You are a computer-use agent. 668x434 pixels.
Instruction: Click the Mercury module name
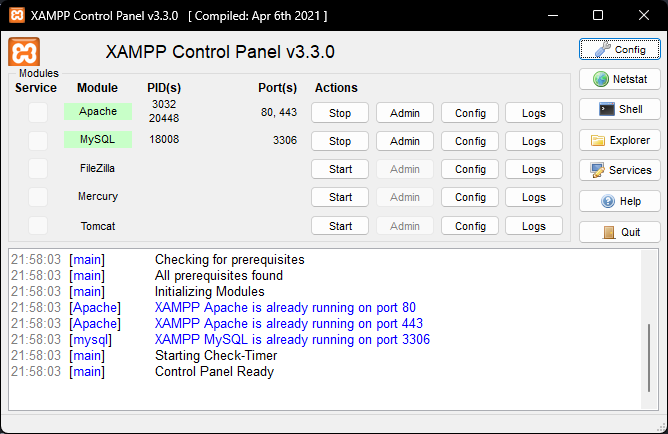[x=98, y=196]
